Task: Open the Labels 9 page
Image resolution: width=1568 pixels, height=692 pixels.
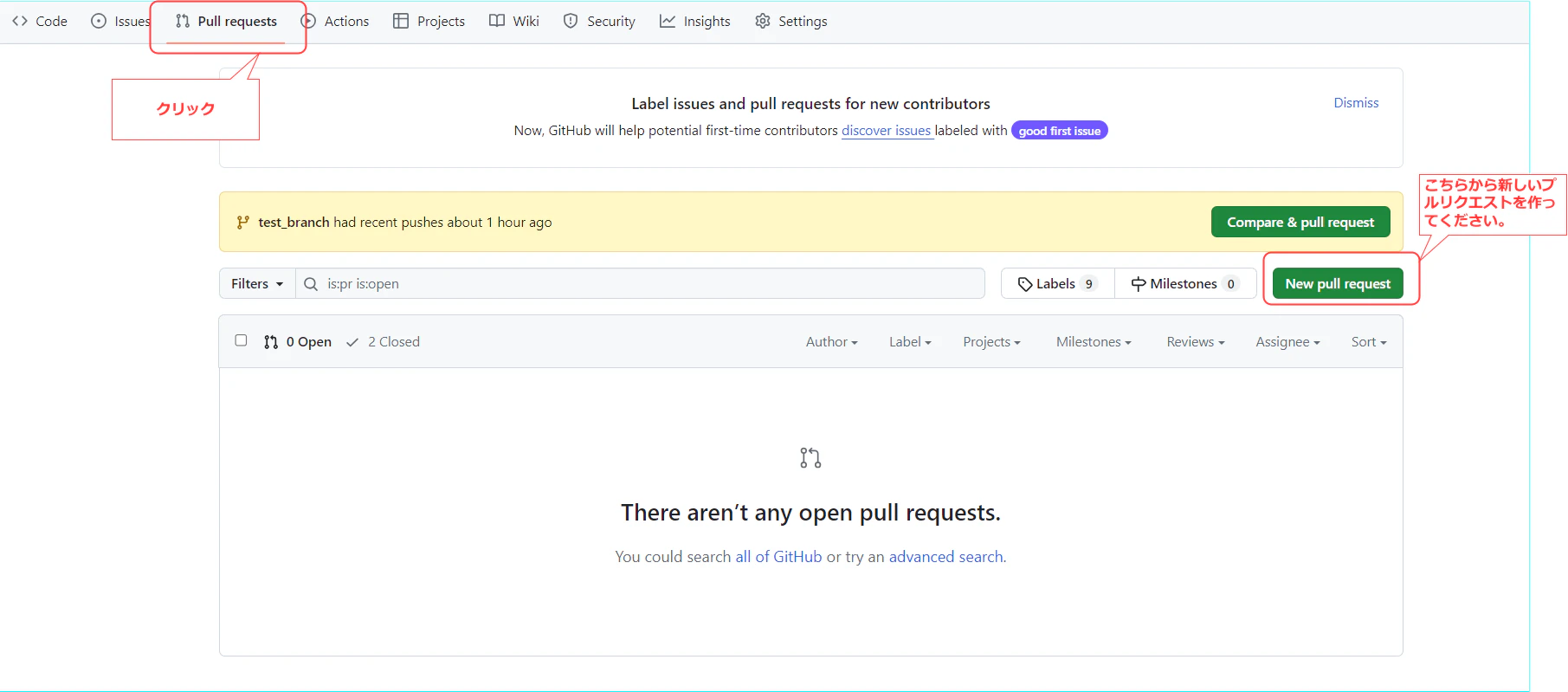Action: pos(1058,283)
